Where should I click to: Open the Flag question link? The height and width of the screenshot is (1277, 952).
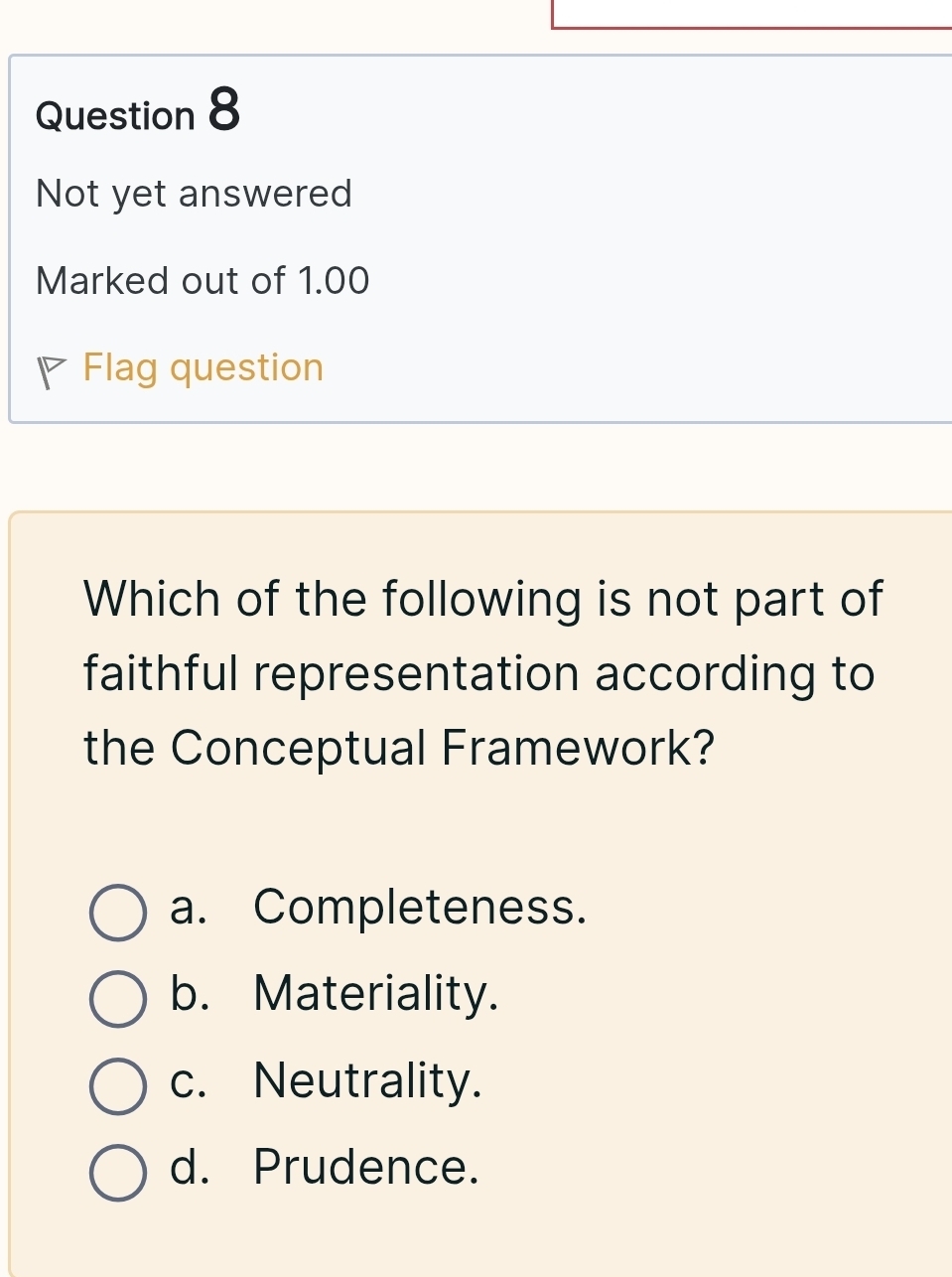click(x=204, y=368)
